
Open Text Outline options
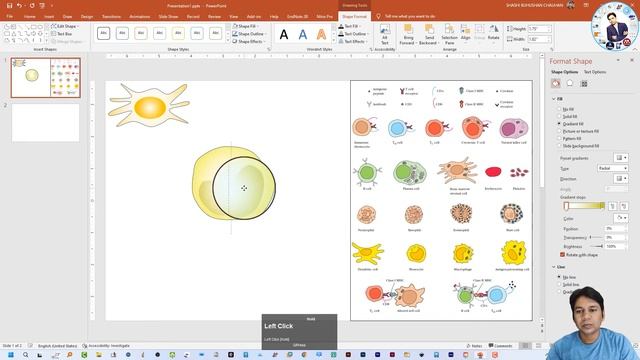[353, 34]
